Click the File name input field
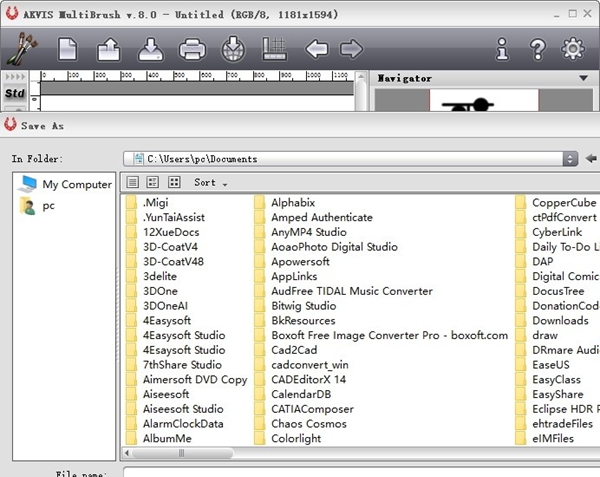 coord(362,472)
